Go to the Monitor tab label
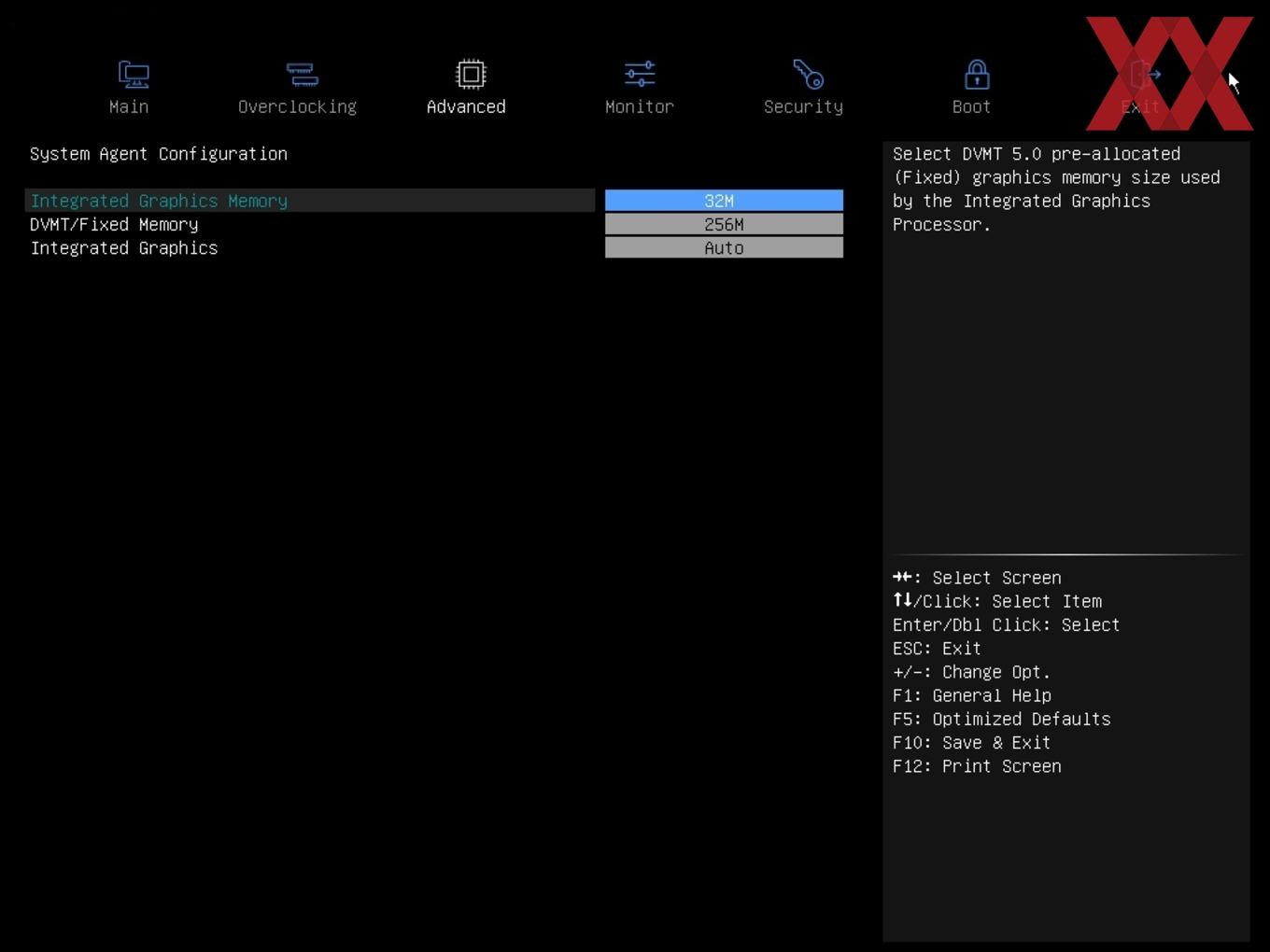Image resolution: width=1270 pixels, height=952 pixels. 640,106
